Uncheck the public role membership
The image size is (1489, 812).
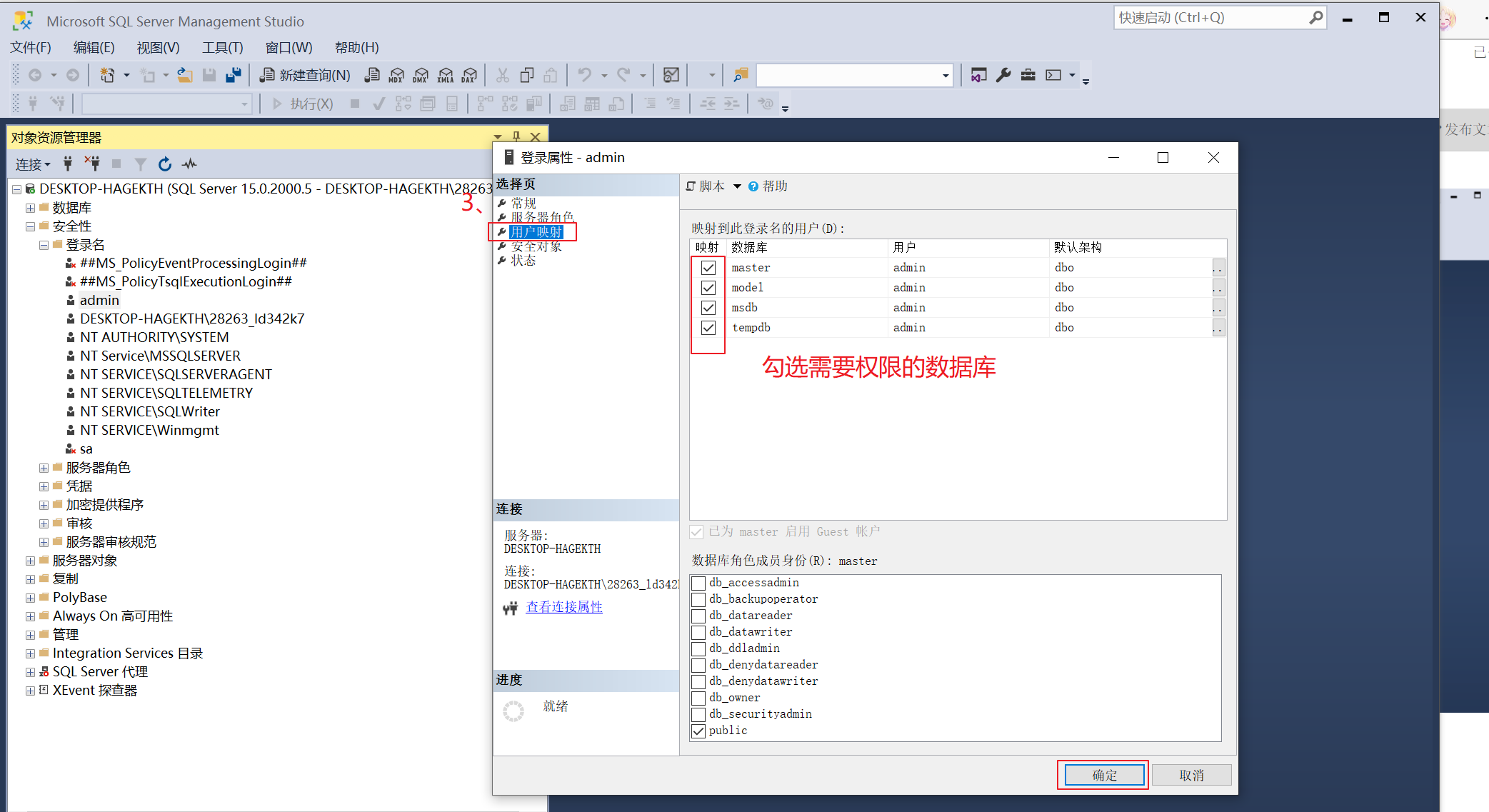[x=698, y=731]
